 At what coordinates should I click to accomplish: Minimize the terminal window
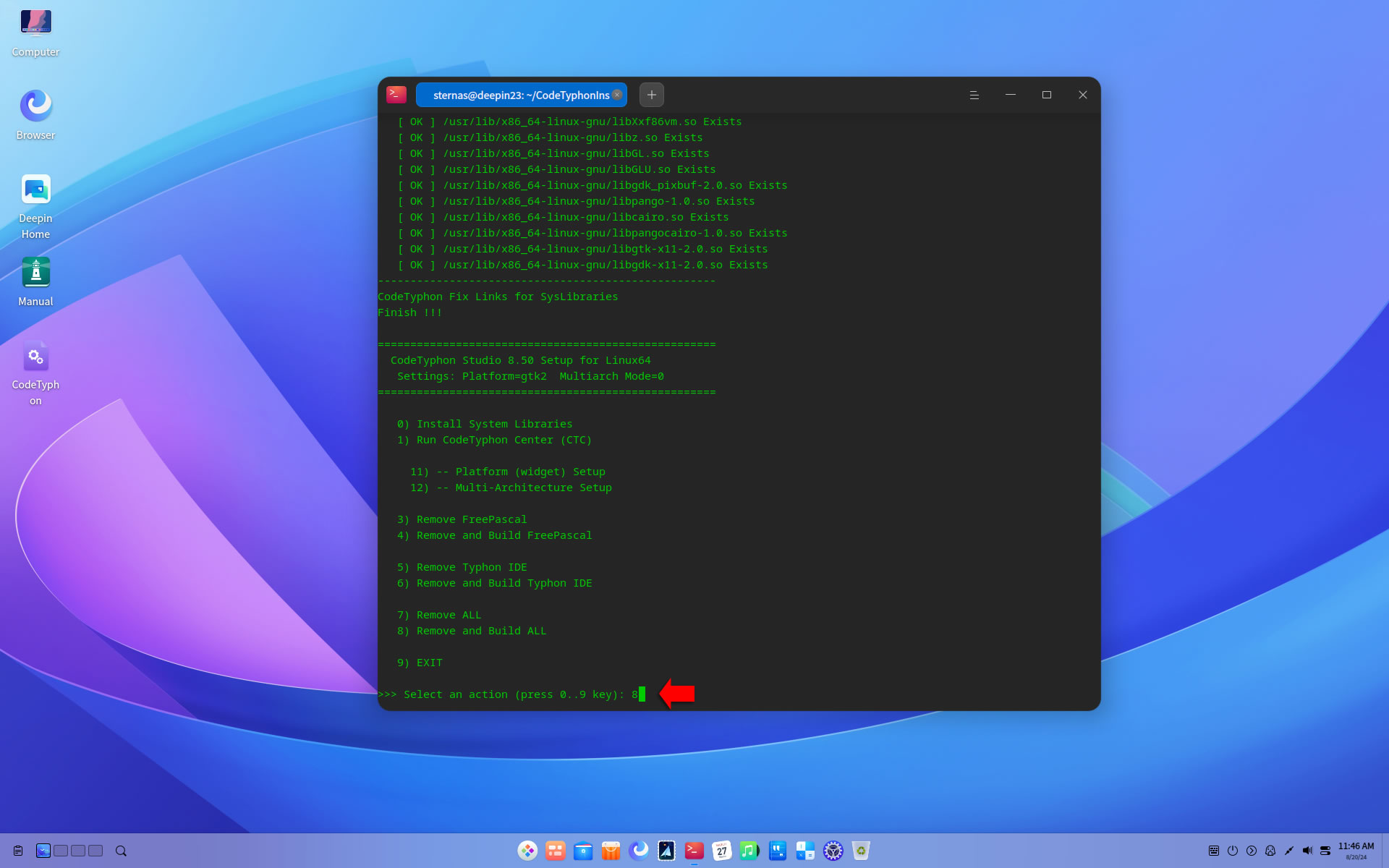(x=1011, y=95)
